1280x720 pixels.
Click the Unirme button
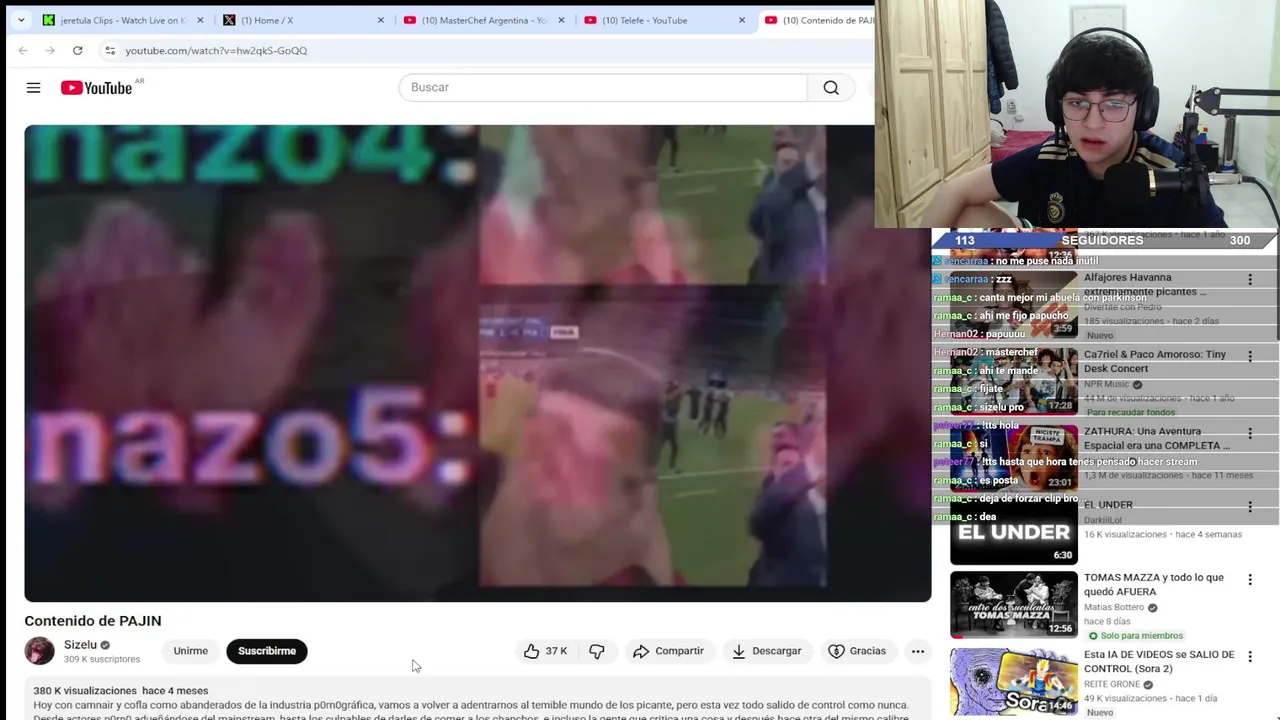[190, 651]
